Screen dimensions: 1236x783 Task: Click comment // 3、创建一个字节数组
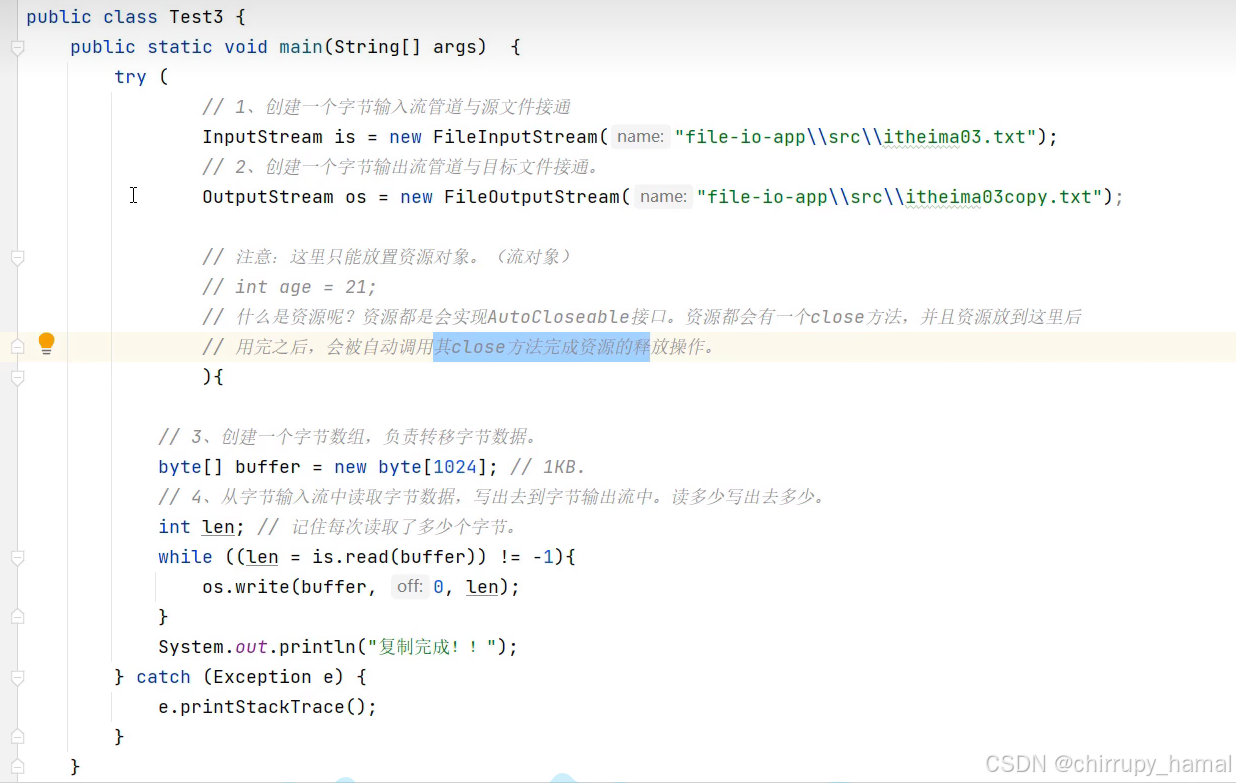(x=350, y=437)
